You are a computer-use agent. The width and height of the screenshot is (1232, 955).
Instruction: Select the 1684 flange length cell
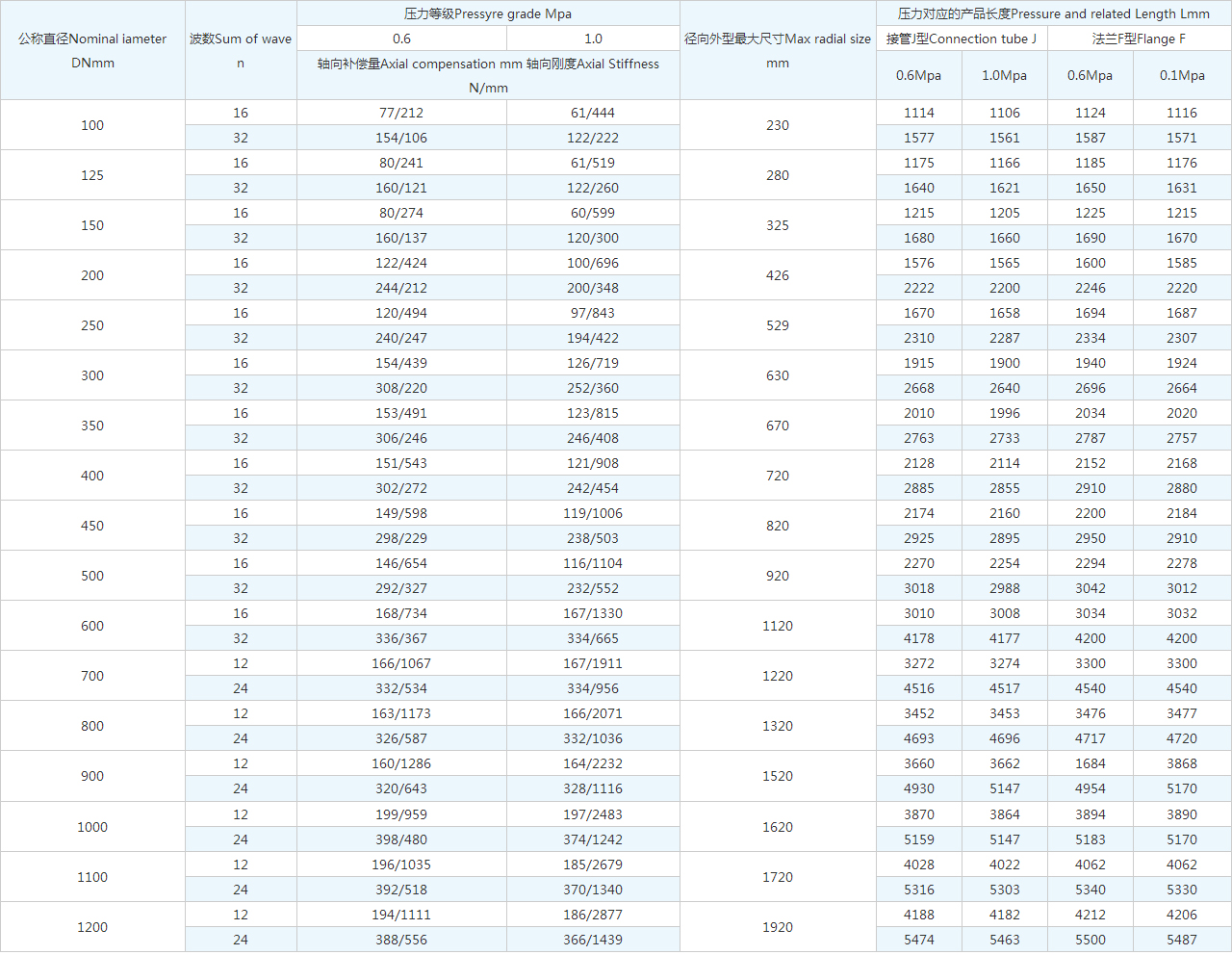(x=1091, y=763)
